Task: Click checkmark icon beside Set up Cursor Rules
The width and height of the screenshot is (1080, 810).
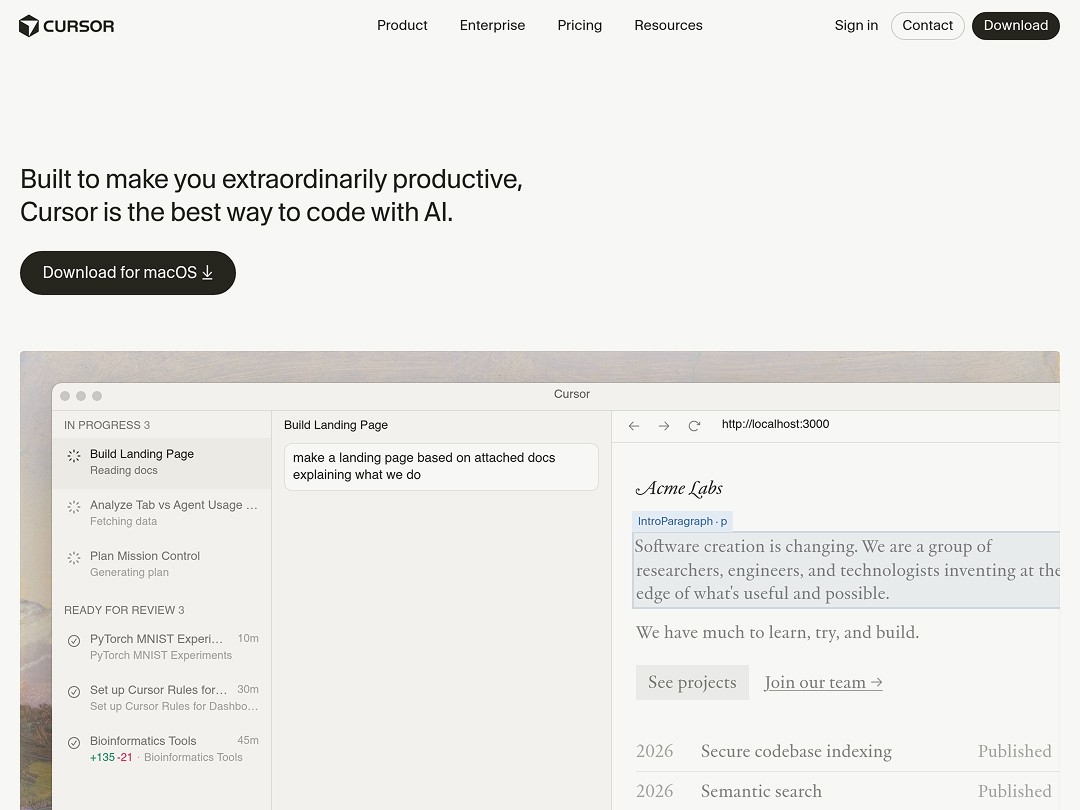Action: point(74,692)
